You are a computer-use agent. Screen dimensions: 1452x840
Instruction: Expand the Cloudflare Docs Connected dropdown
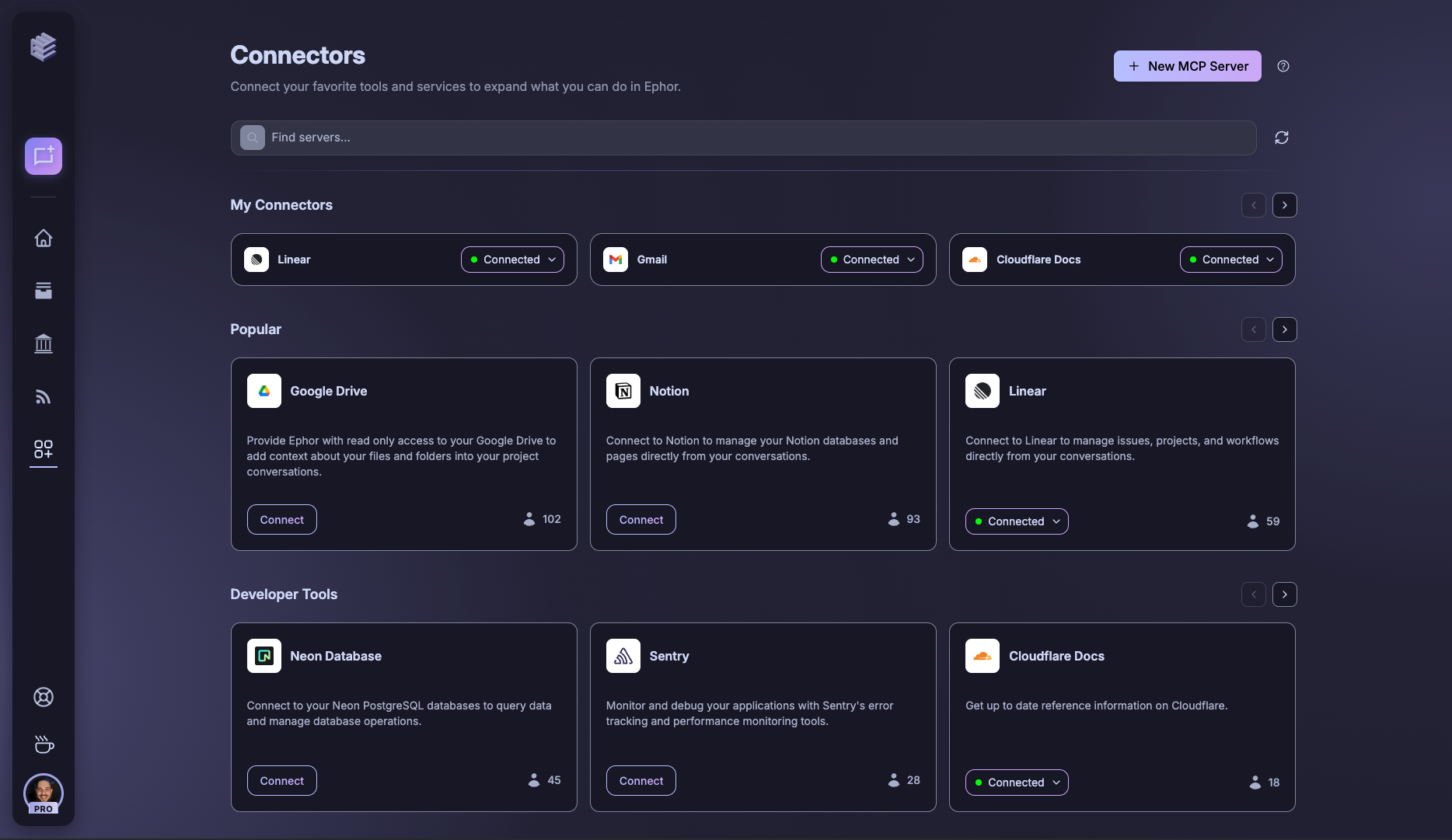click(x=1230, y=259)
